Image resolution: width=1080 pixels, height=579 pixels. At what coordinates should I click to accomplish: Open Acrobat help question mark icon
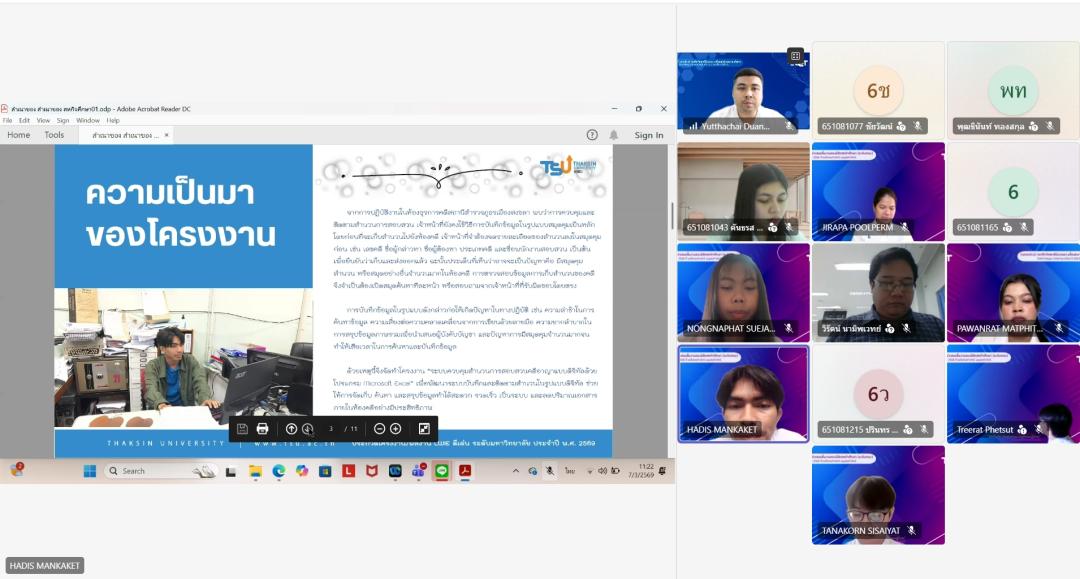click(x=592, y=135)
